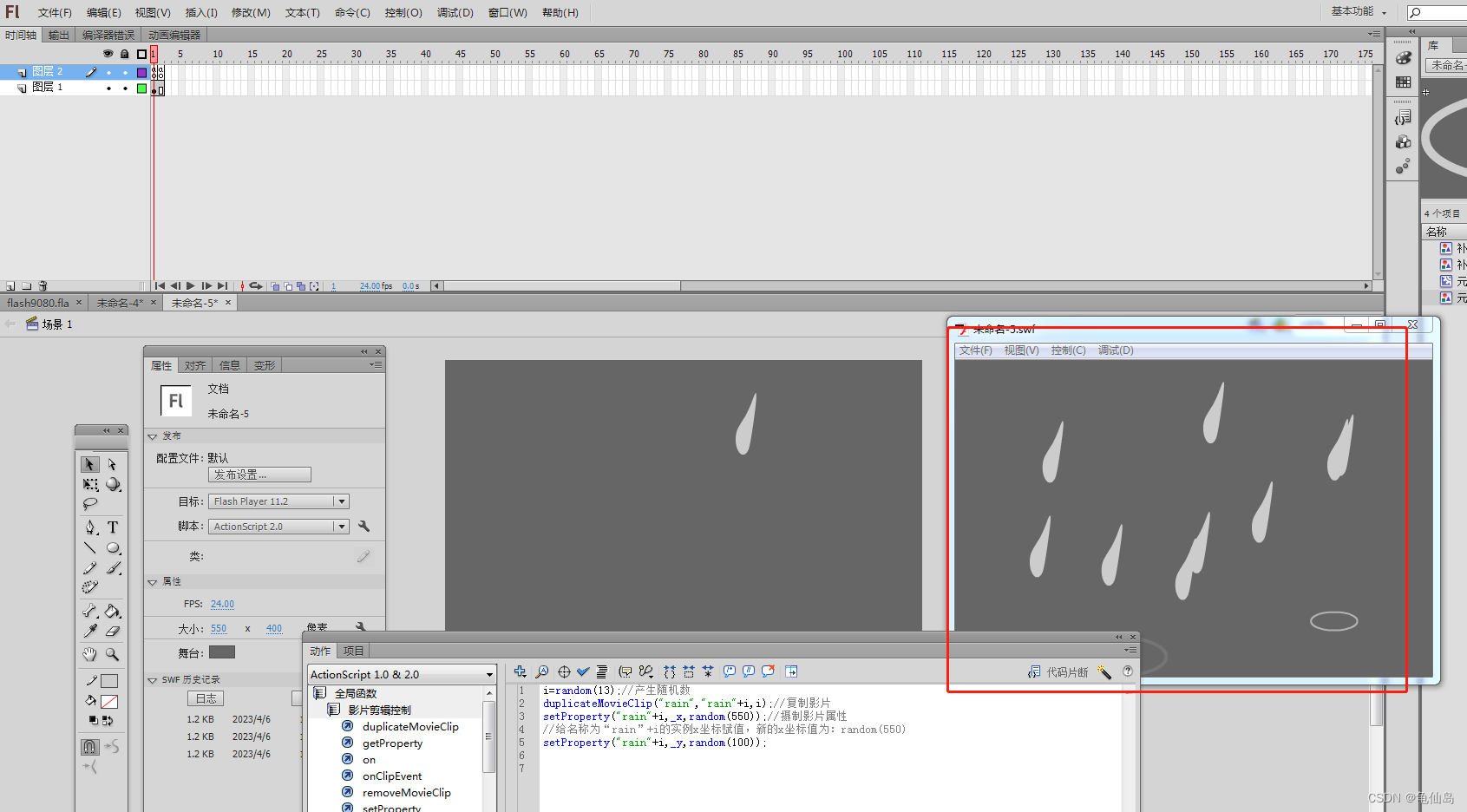Image resolution: width=1467 pixels, height=812 pixels.
Task: Select the Free Transform tool
Action: point(90,484)
